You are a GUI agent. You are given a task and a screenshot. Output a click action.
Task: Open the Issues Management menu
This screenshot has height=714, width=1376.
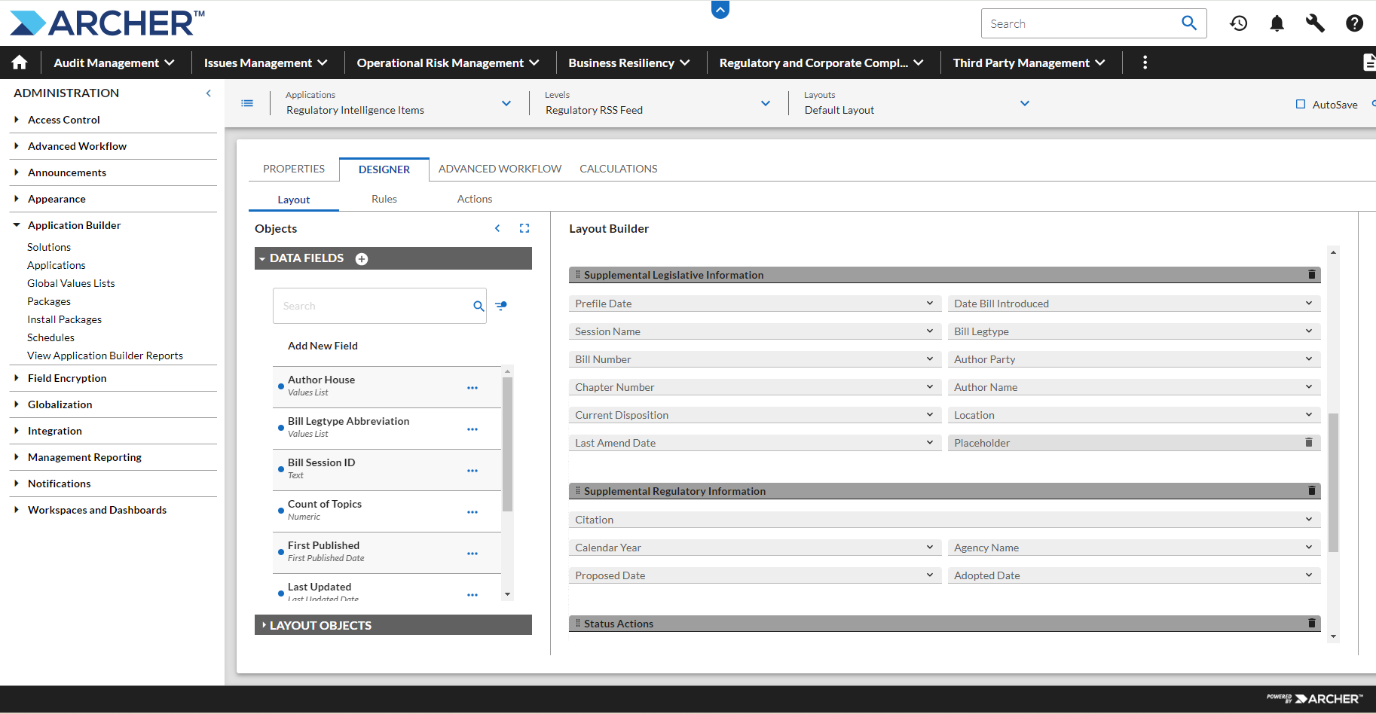(266, 62)
